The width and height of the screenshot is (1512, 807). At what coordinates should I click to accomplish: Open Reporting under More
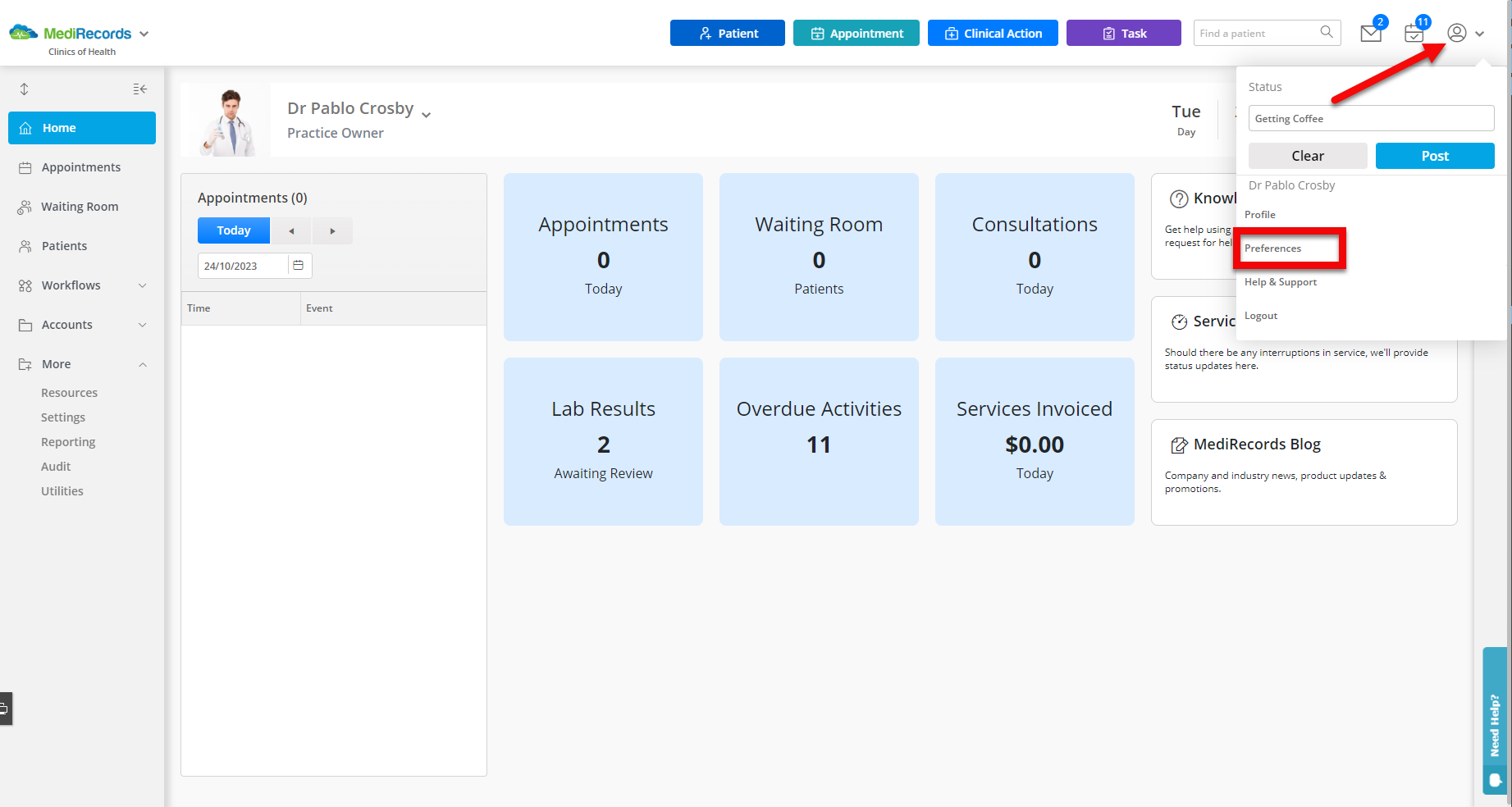68,442
